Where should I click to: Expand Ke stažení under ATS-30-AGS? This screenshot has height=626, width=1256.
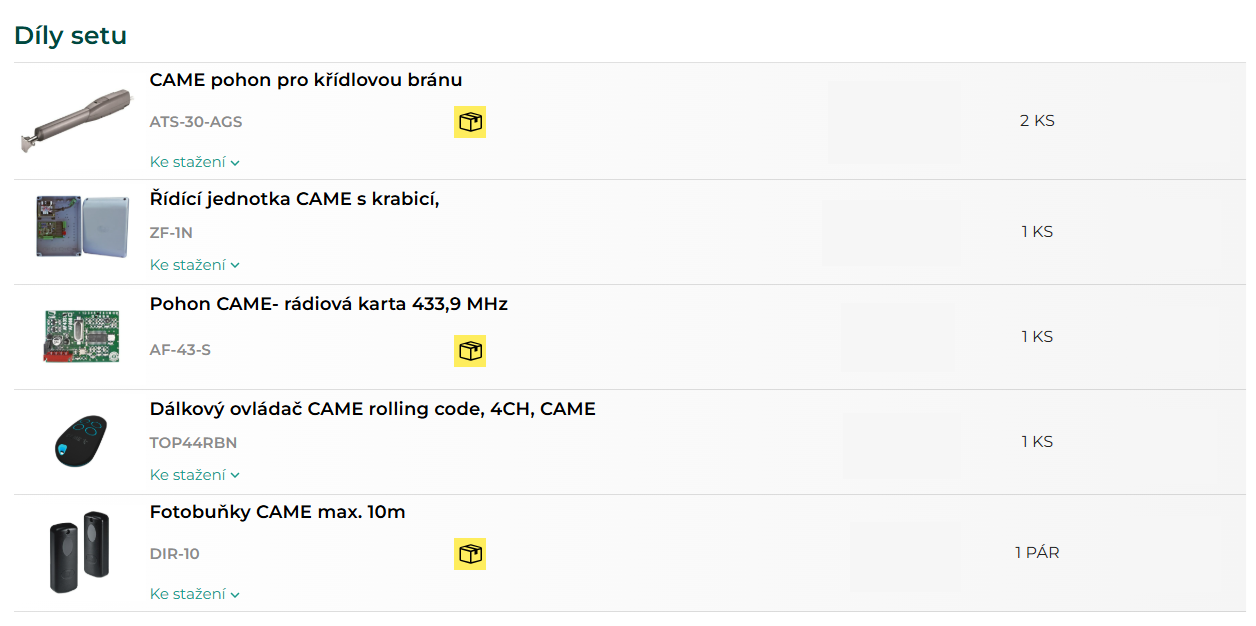[195, 162]
